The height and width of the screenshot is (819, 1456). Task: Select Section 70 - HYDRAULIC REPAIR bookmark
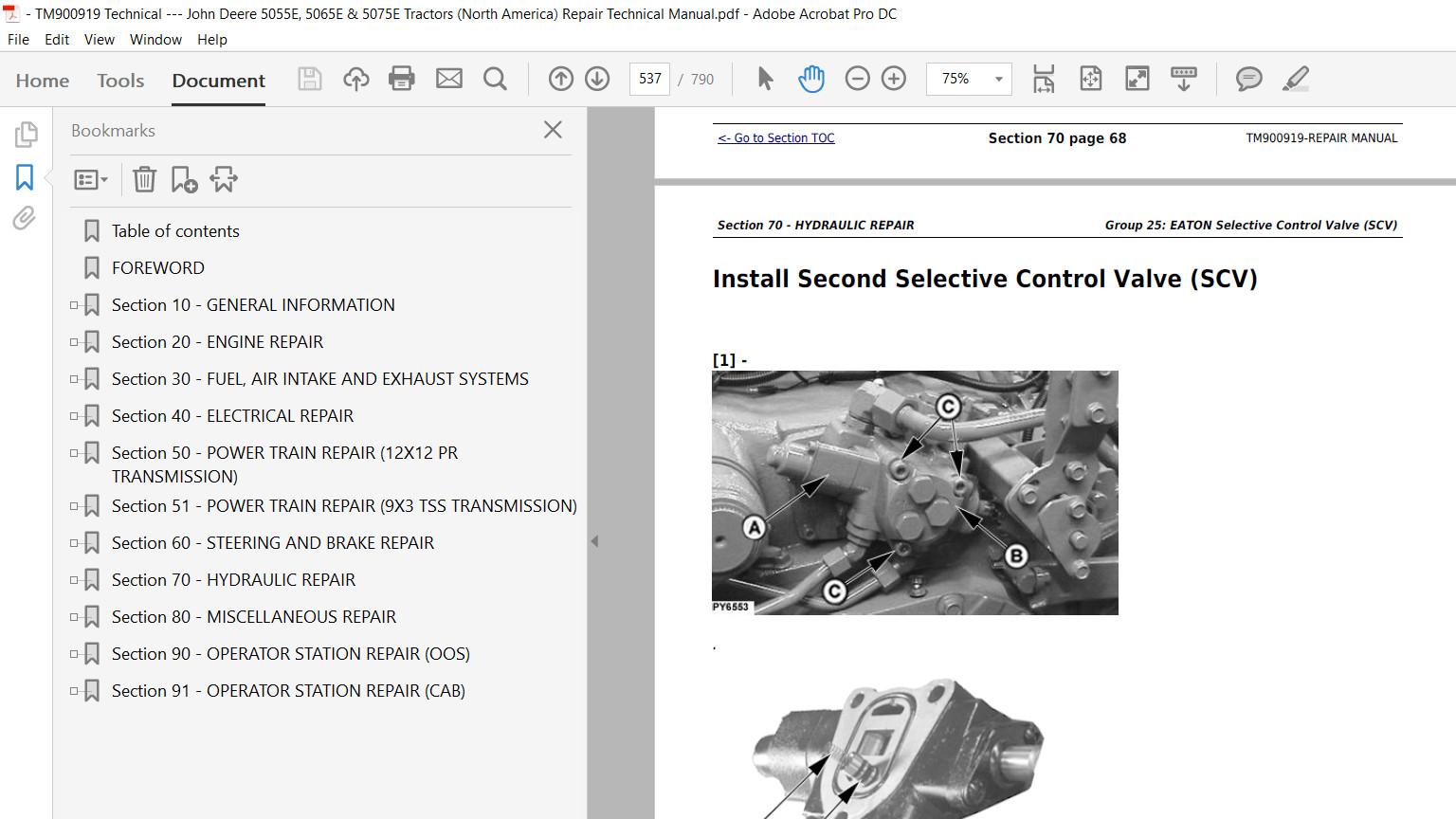tap(234, 580)
